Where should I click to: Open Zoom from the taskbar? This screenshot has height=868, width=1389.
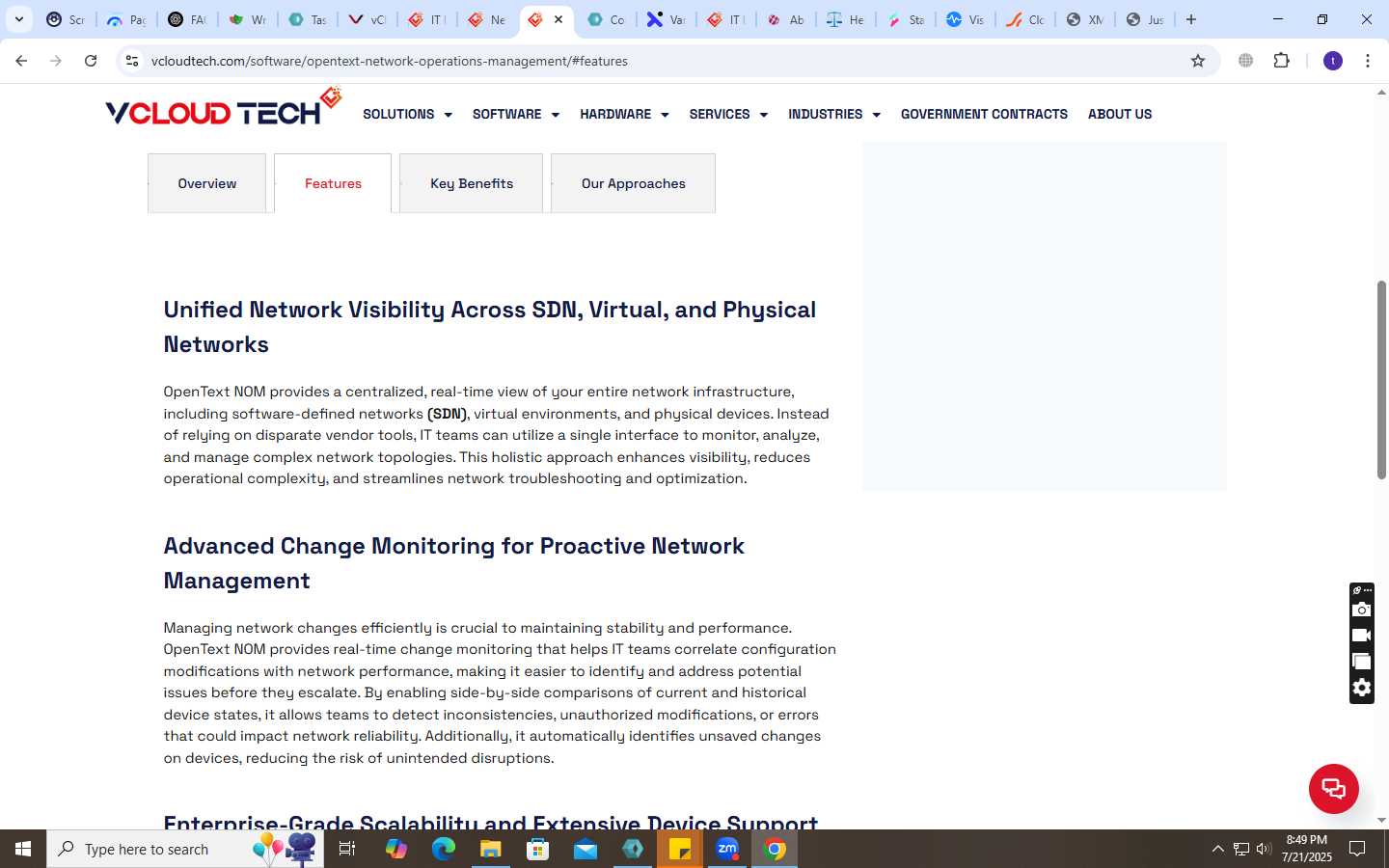(x=727, y=849)
